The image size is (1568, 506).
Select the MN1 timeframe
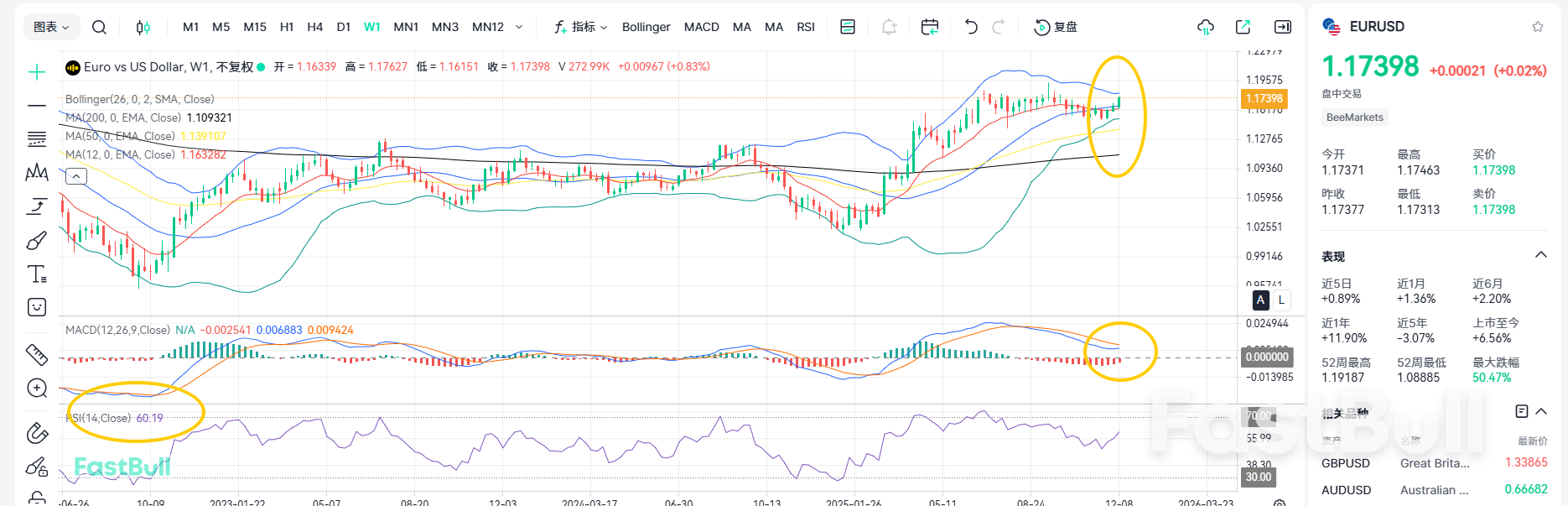click(406, 27)
